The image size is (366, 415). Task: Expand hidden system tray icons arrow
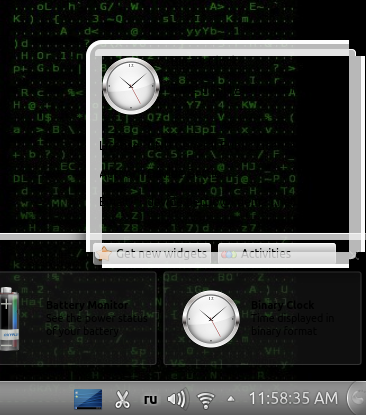coord(231,399)
